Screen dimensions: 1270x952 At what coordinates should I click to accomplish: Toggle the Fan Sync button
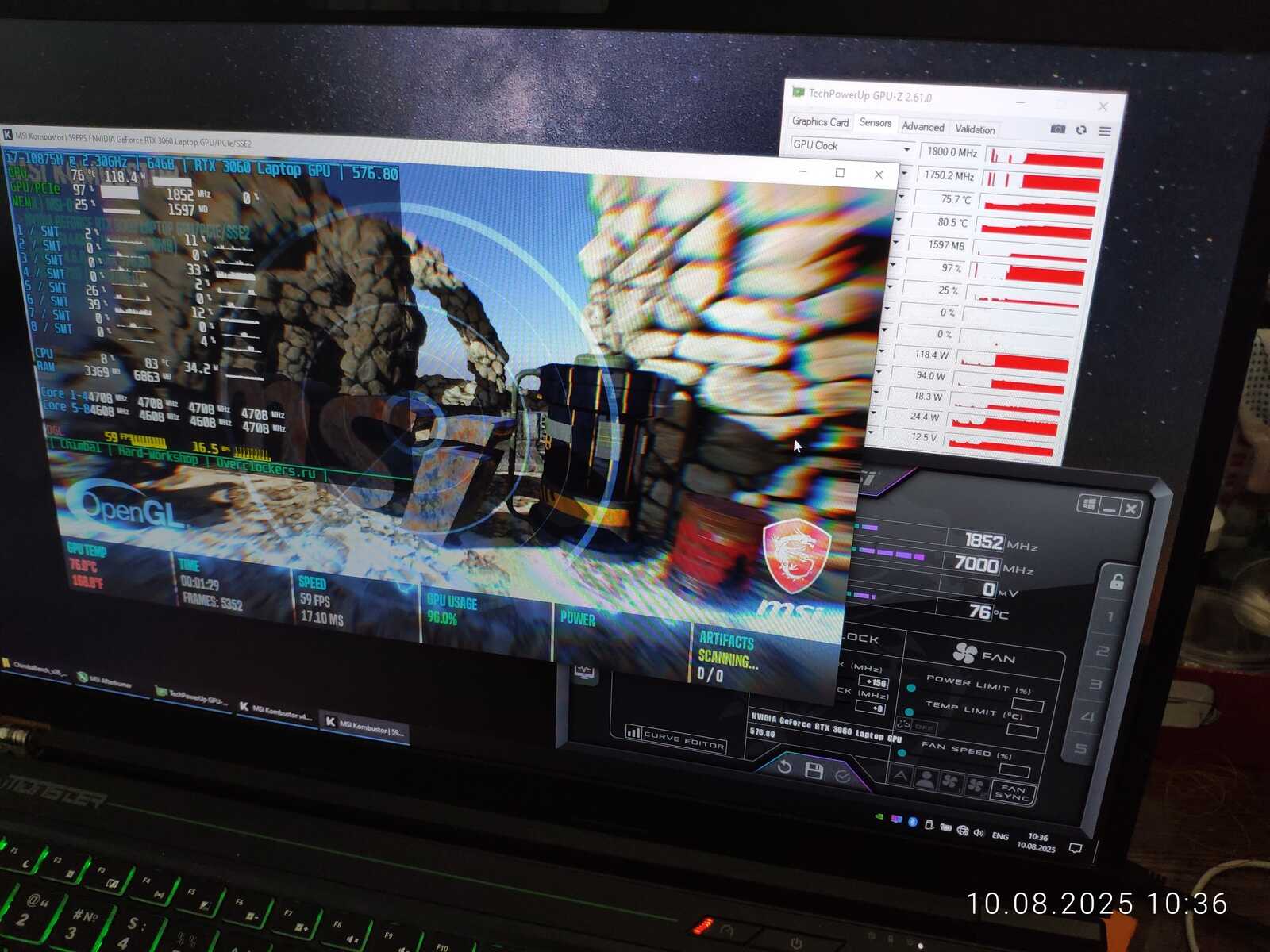click(1013, 792)
